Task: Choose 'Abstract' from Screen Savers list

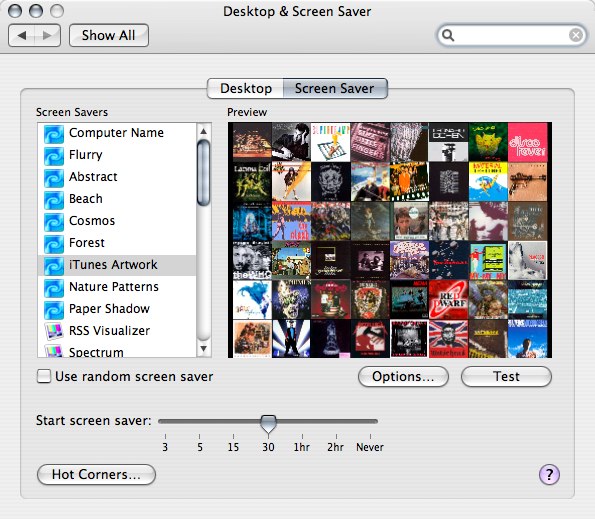Action: click(117, 177)
